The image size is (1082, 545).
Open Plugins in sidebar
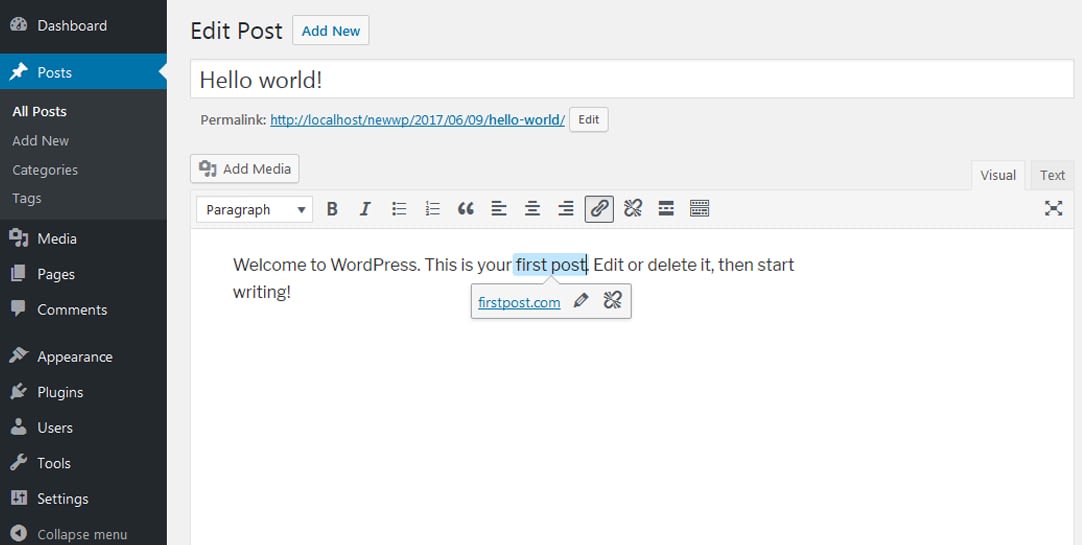click(83, 392)
